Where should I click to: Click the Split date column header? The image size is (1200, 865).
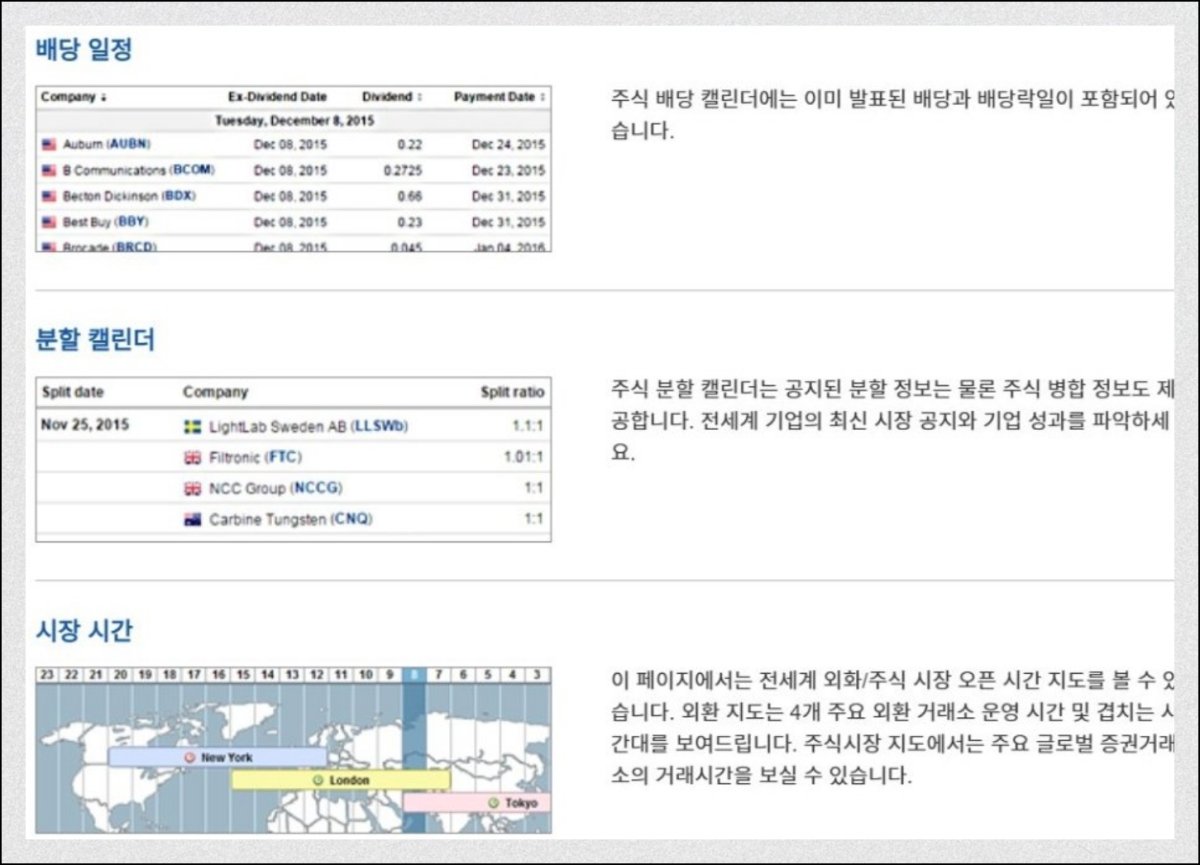pos(72,393)
